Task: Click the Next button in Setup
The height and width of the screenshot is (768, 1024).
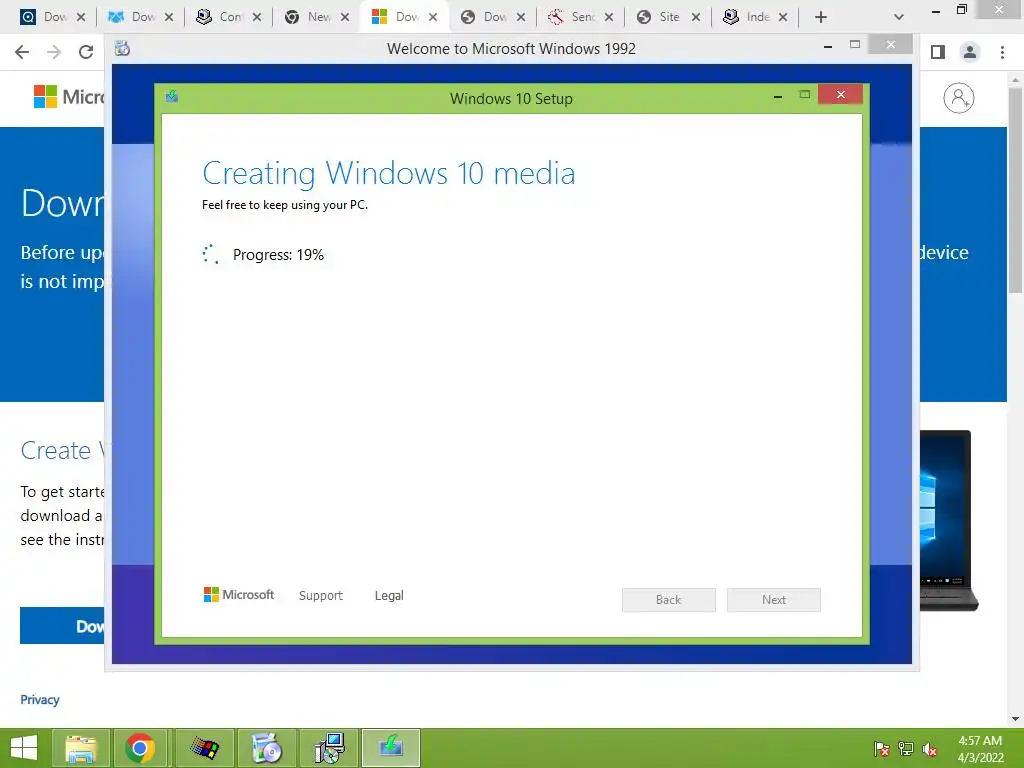Action: [774, 600]
